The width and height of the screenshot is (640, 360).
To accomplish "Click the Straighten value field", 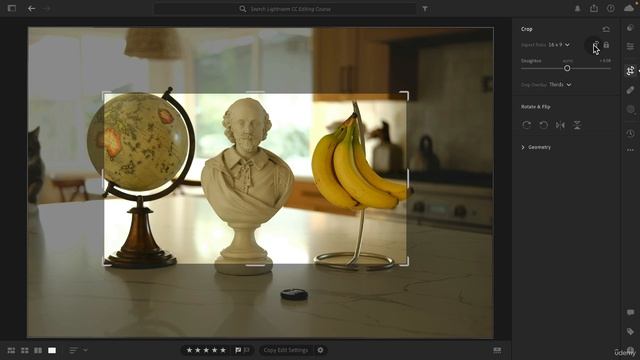I will (x=605, y=61).
